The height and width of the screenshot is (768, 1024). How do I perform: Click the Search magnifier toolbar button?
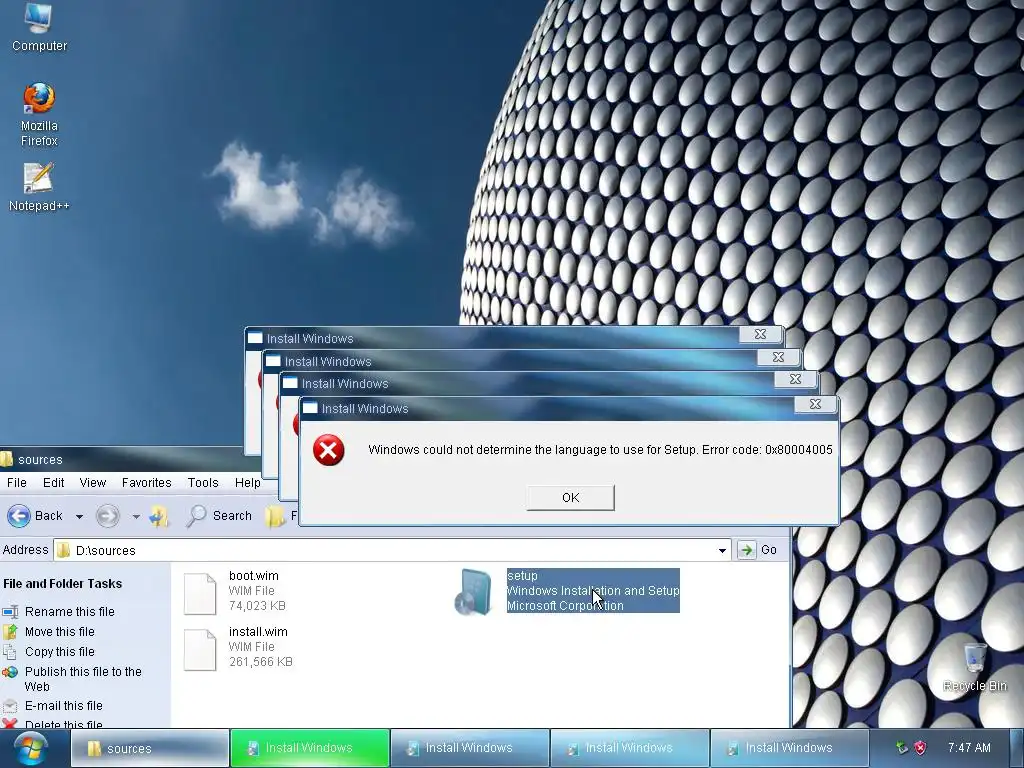[x=196, y=516]
